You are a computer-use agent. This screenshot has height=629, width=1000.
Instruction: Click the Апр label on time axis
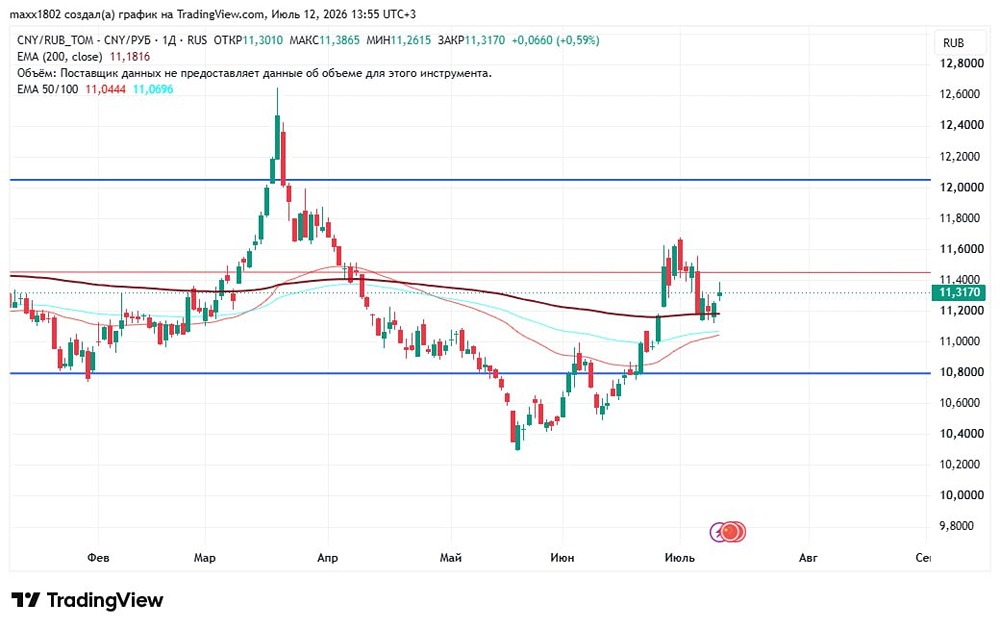(327, 558)
